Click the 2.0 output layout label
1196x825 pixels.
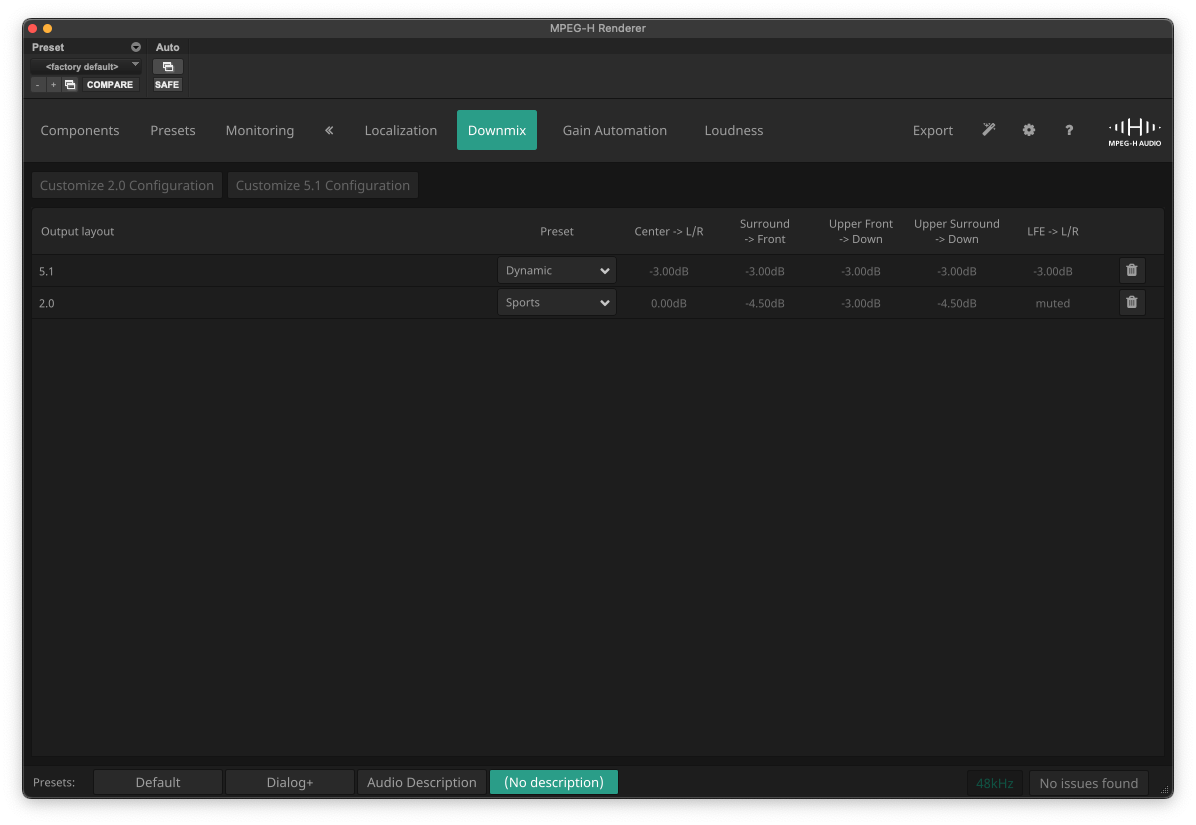(x=47, y=303)
